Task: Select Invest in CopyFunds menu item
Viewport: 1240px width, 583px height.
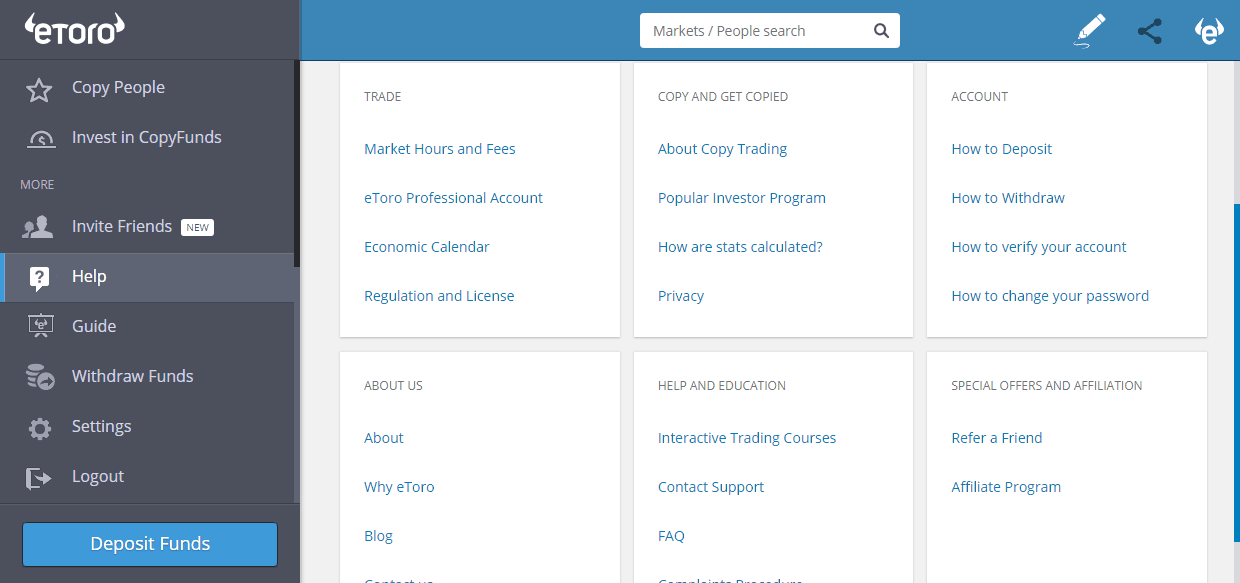Action: point(148,137)
